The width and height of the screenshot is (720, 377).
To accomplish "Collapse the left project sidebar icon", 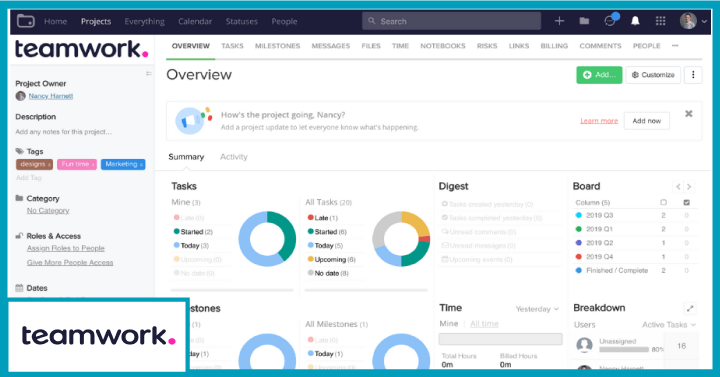I will tap(148, 73).
